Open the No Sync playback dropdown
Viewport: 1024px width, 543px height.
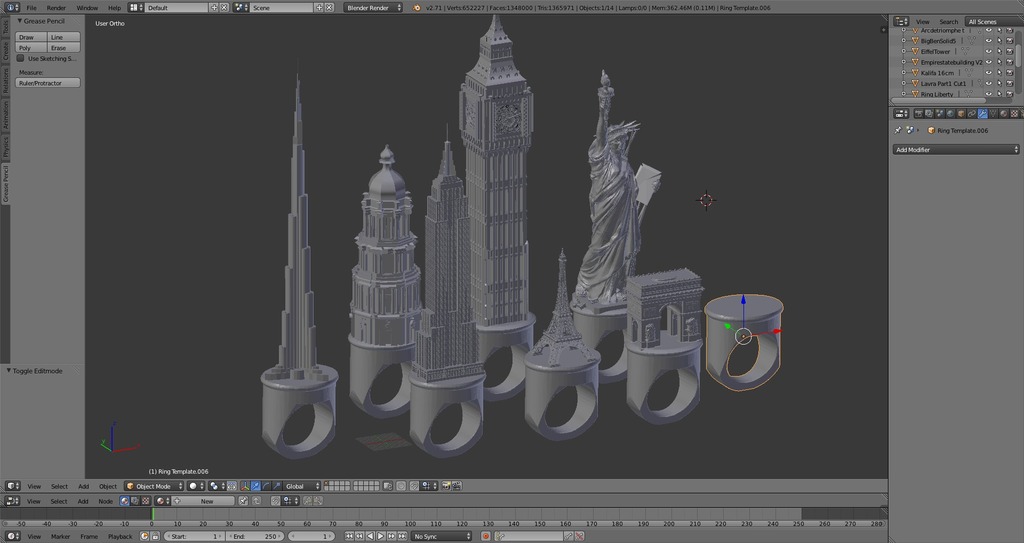[x=441, y=536]
